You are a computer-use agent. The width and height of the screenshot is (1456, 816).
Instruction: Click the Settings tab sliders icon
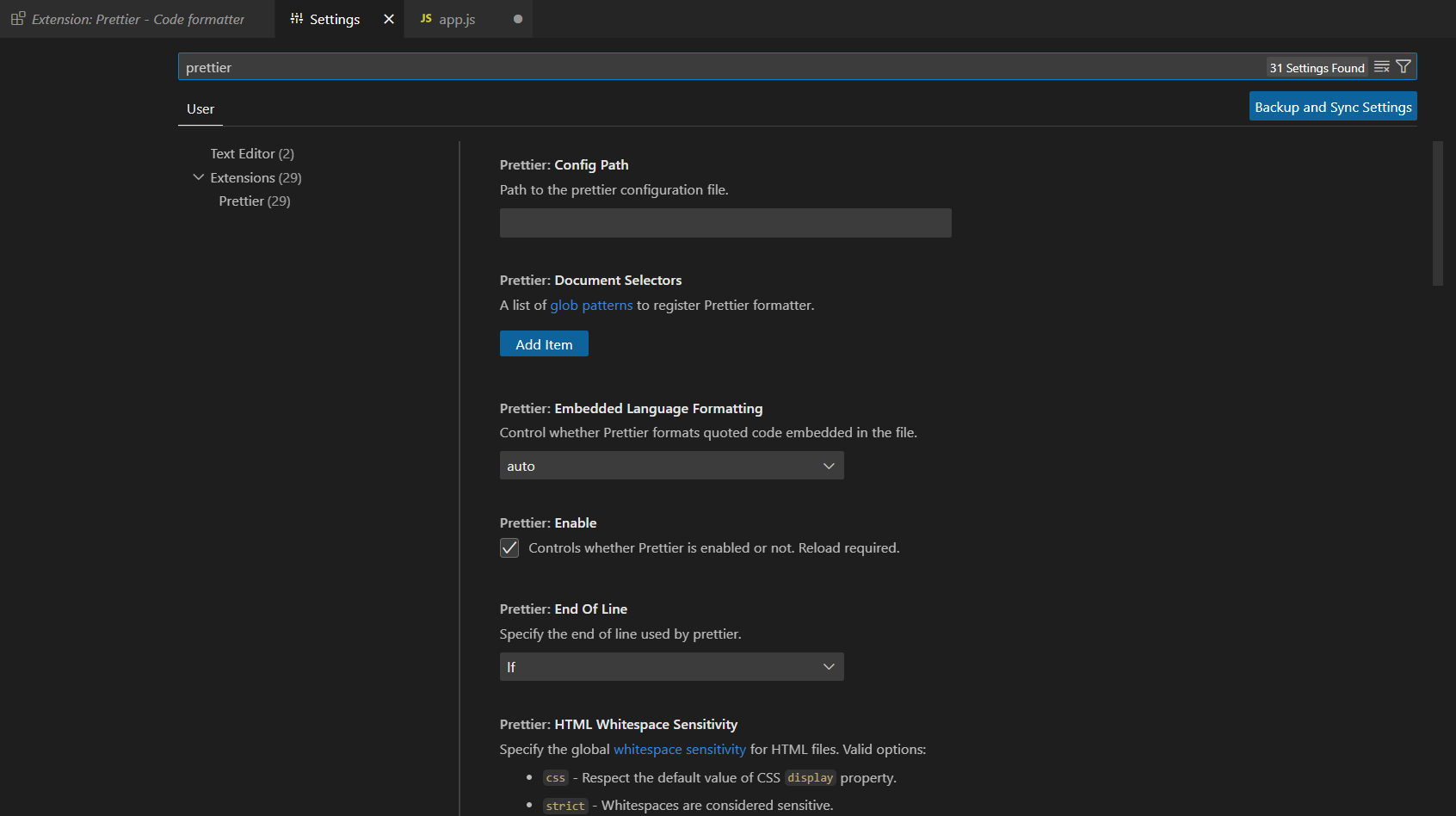pyautogui.click(x=297, y=19)
